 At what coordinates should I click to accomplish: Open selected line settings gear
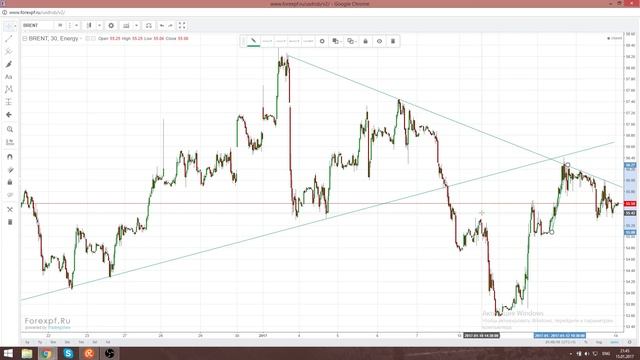pyautogui.click(x=322, y=41)
